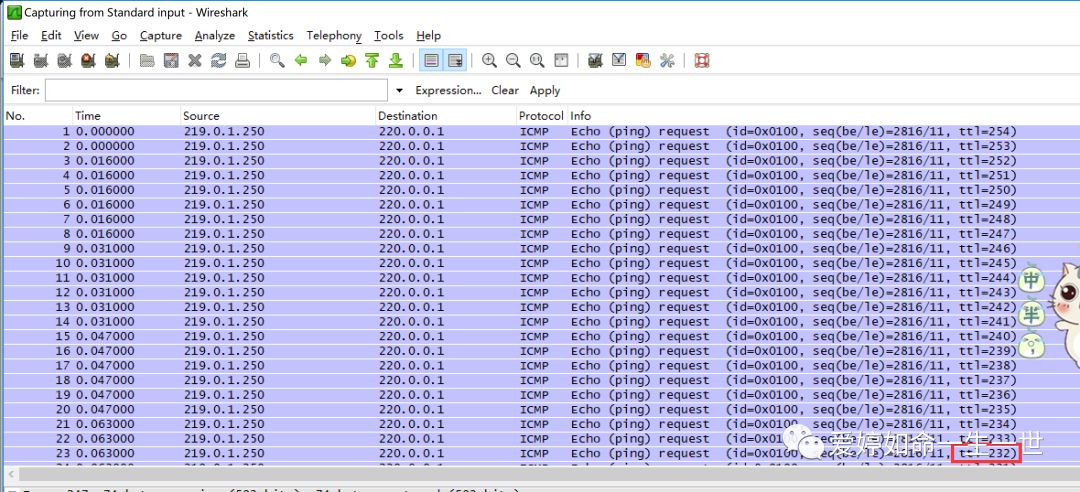The height and width of the screenshot is (492, 1080).
Task: Select packet 5 Info cell ttl=250
Action: [x=793, y=190]
